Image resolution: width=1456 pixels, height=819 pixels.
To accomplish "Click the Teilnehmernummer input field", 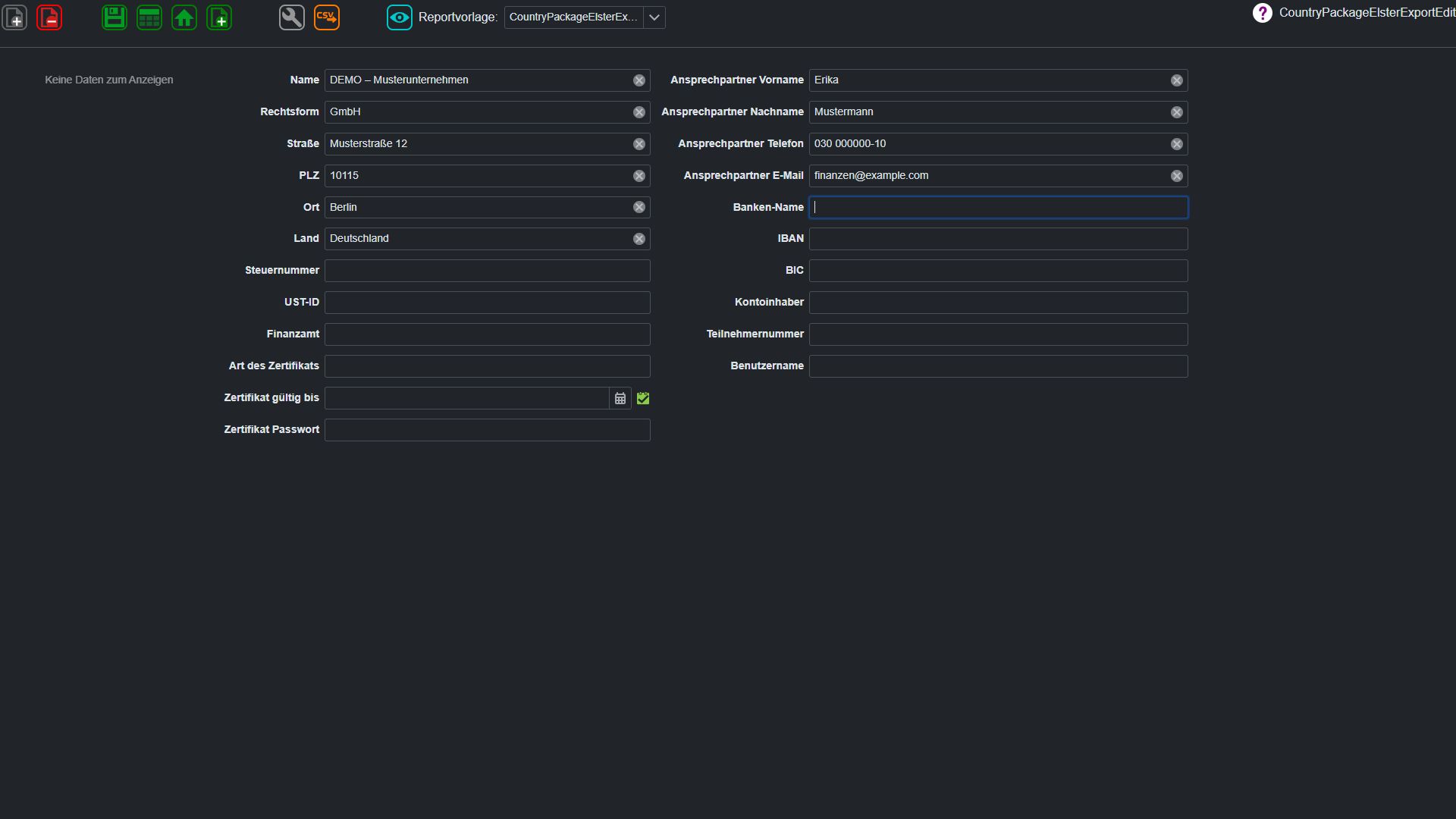I will [x=999, y=334].
